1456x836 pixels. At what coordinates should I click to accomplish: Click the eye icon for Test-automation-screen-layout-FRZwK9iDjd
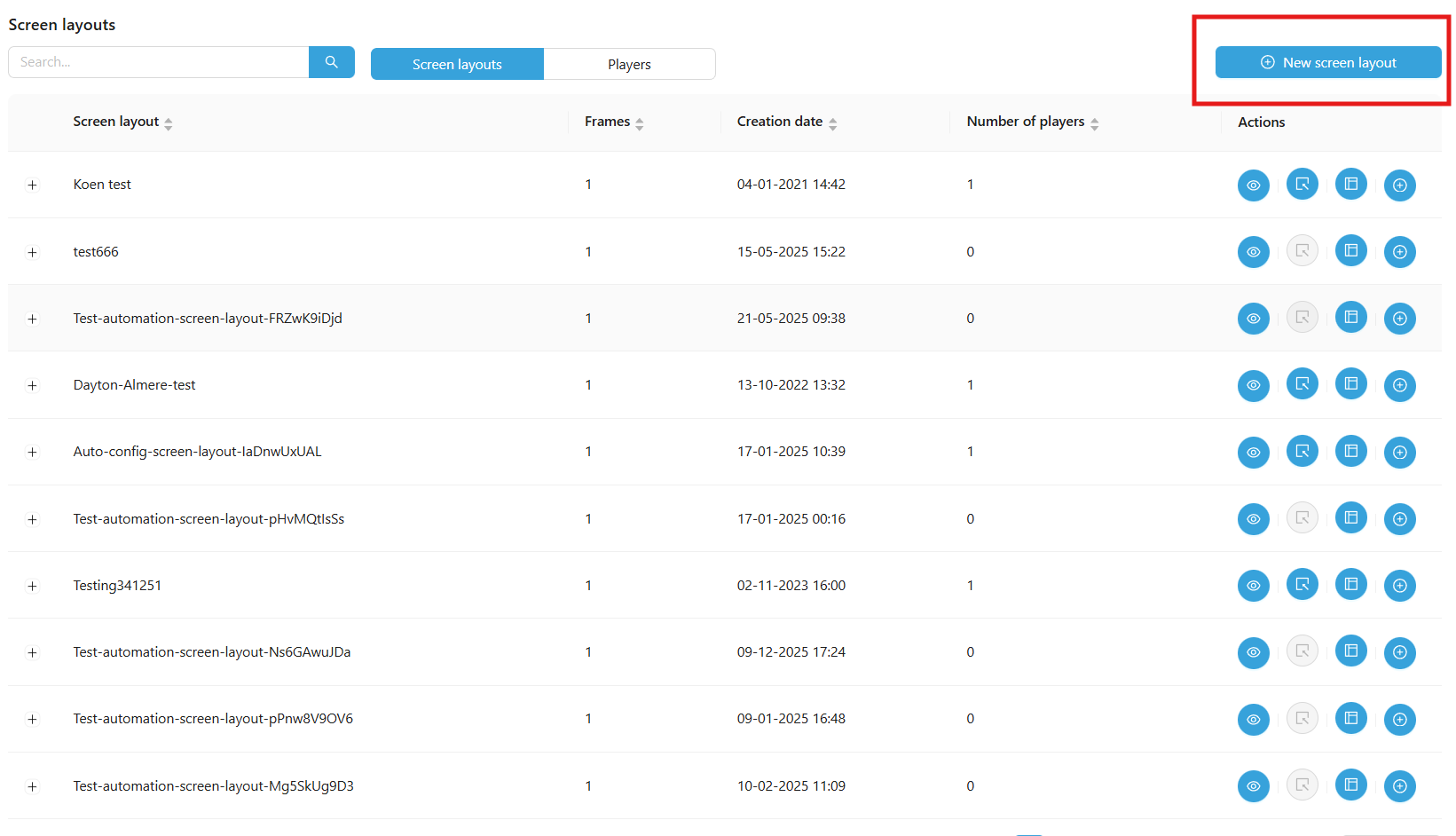tap(1253, 319)
